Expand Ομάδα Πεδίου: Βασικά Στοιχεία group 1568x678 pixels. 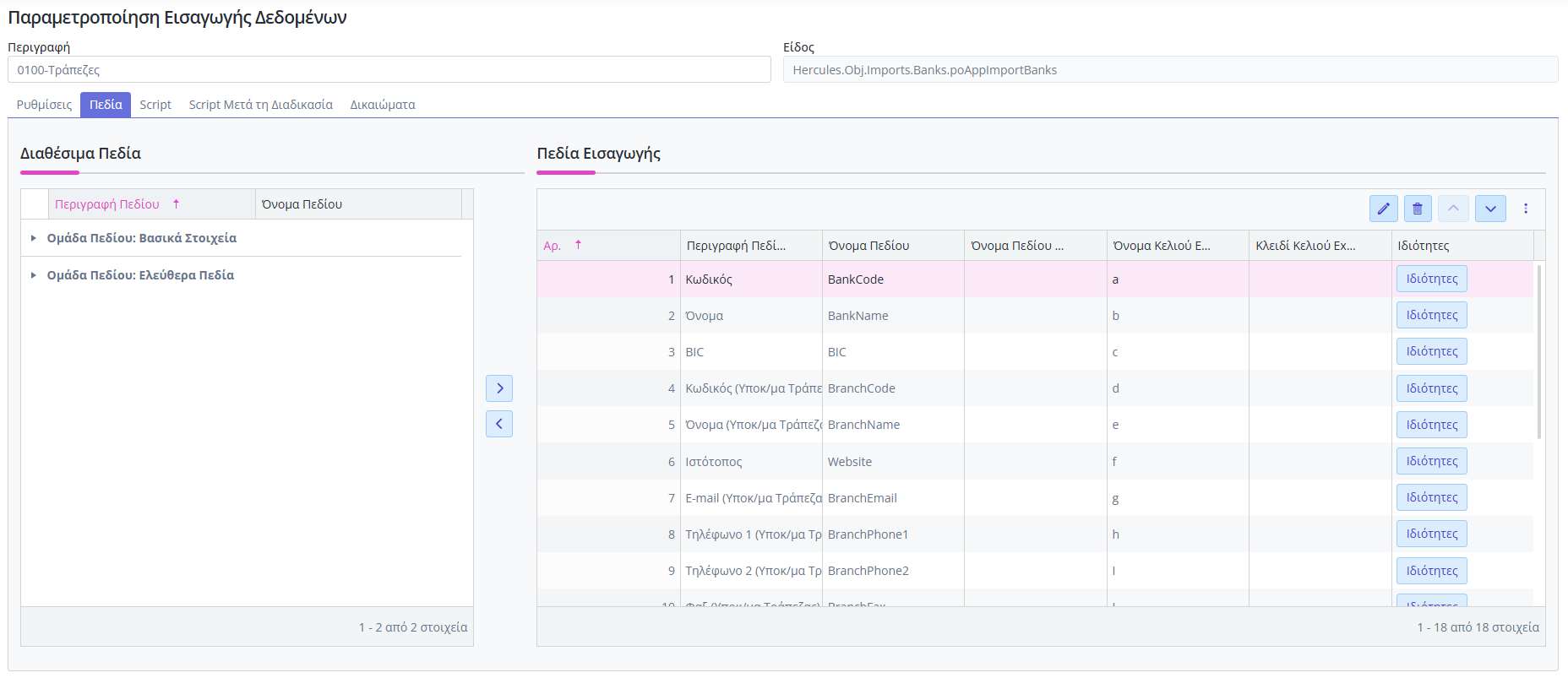coord(34,238)
